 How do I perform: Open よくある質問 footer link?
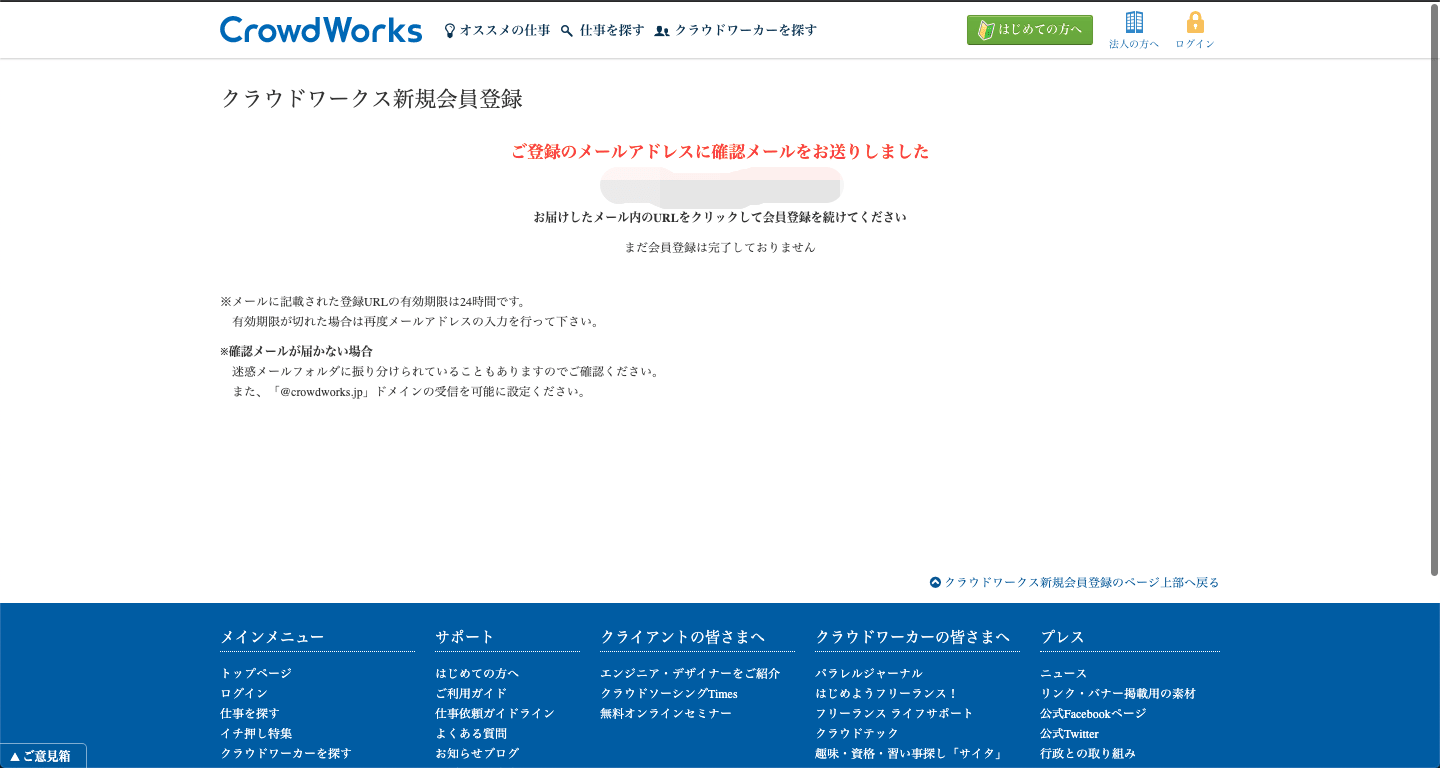tap(471, 733)
